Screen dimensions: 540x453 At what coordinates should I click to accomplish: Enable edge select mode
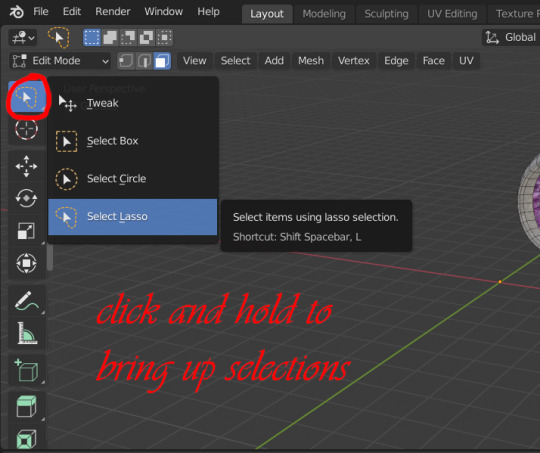coord(144,61)
